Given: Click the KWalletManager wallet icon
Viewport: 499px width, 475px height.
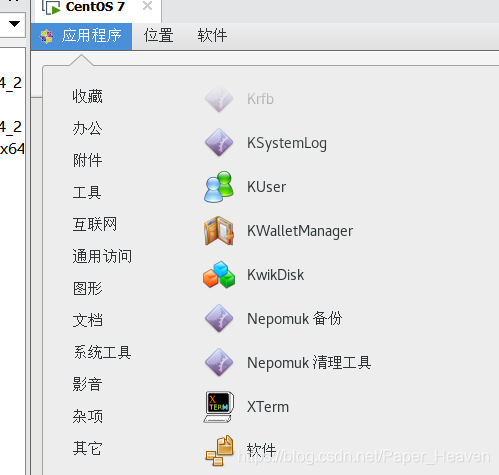Looking at the screenshot, I should pos(219,231).
